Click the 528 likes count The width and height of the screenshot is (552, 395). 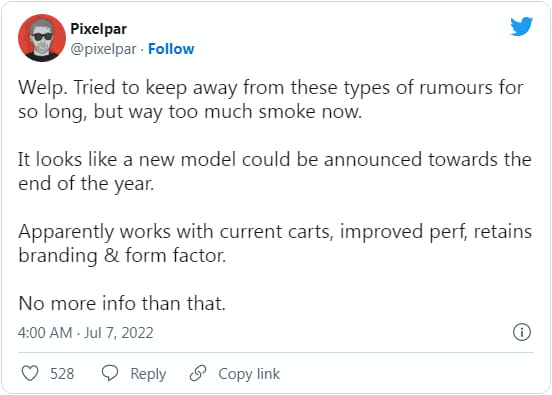click(x=62, y=374)
